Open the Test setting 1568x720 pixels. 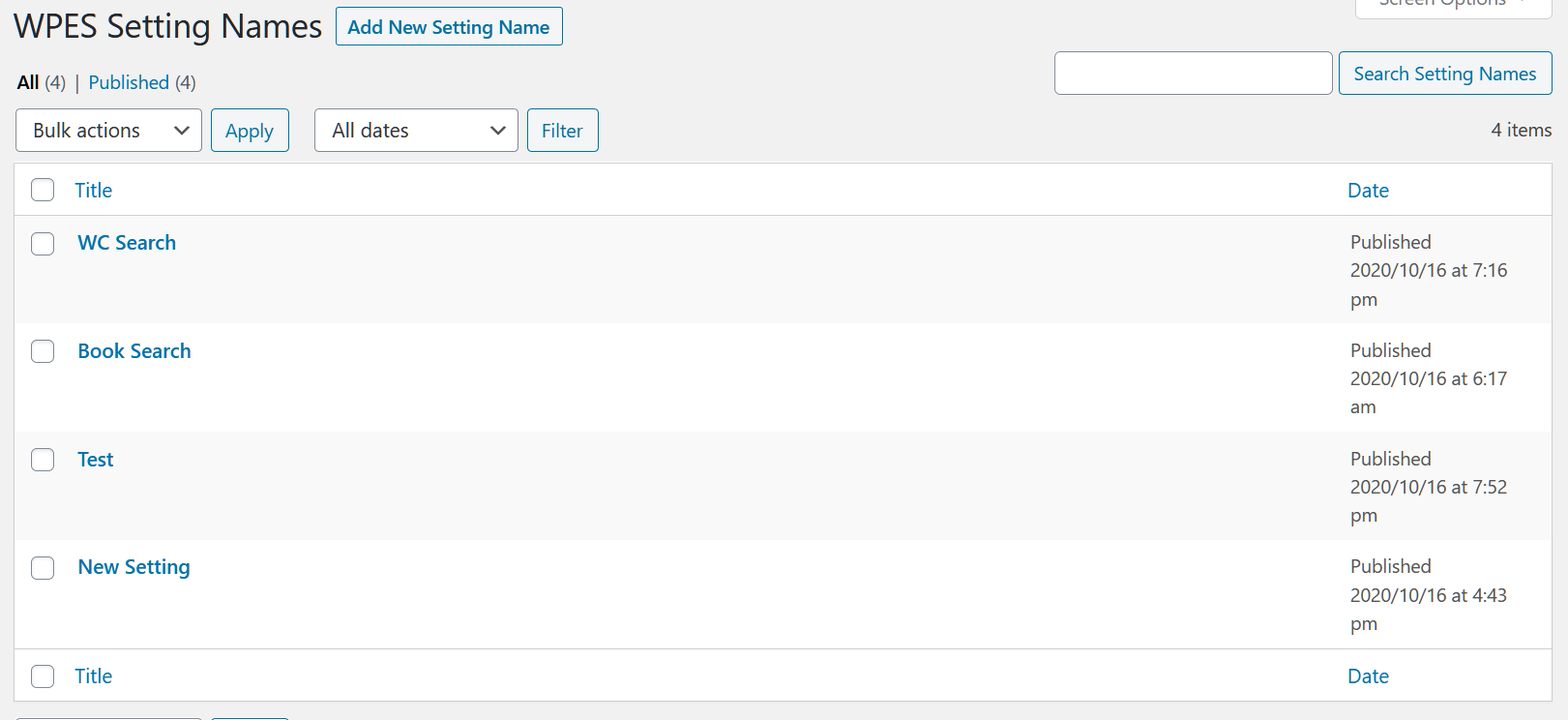(x=96, y=460)
